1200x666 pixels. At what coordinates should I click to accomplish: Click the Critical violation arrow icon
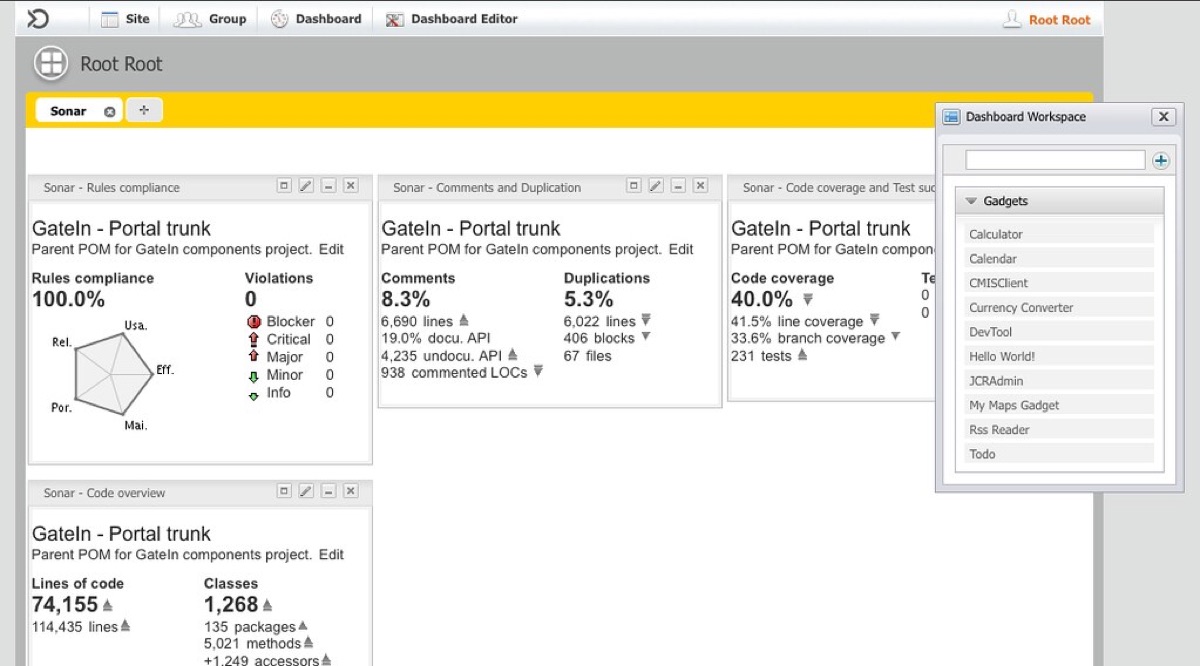[253, 340]
